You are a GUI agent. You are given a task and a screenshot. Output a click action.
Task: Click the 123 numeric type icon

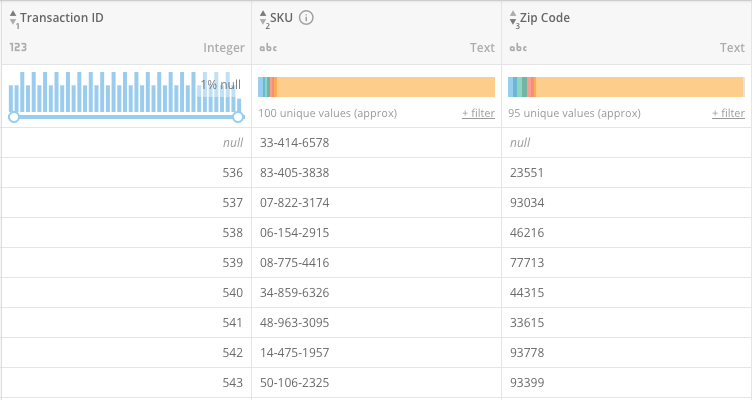tap(17, 48)
